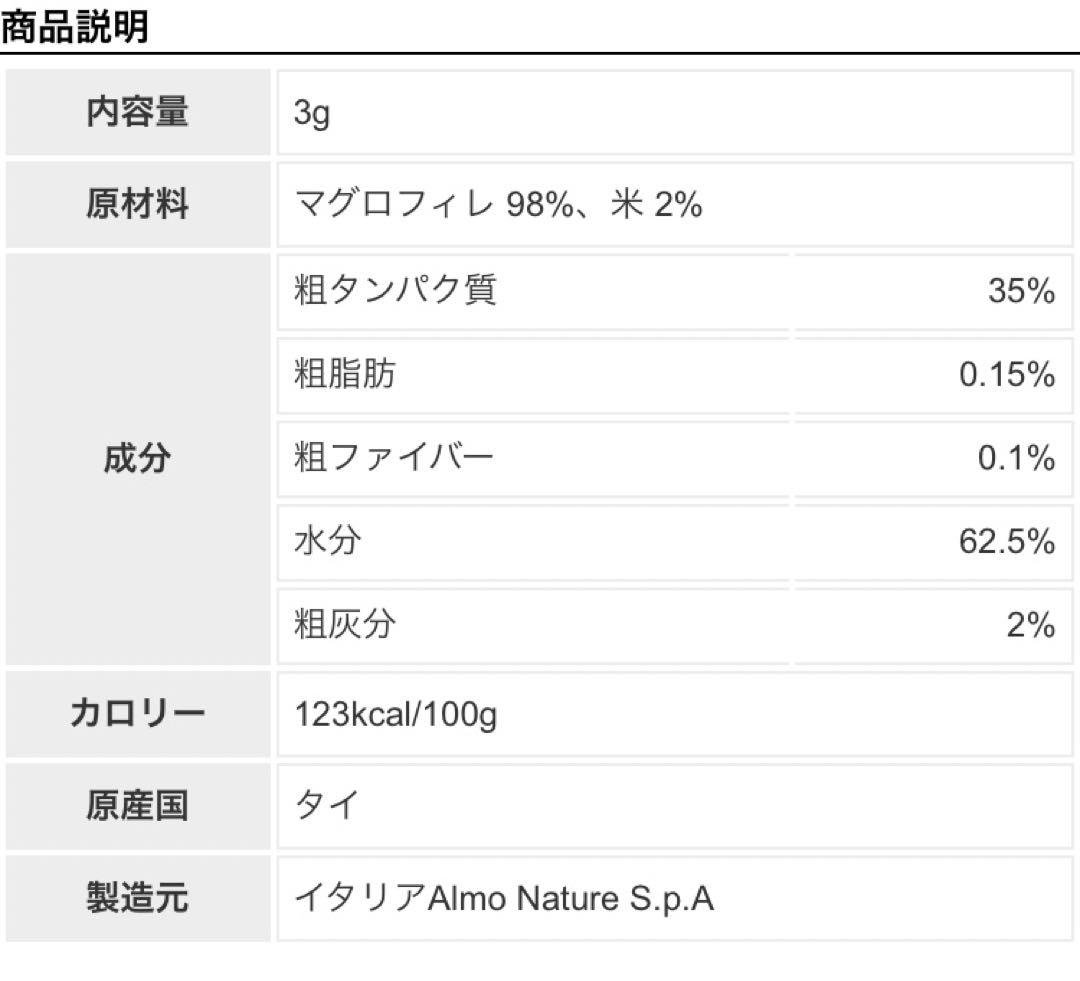Select the 粗ファイバー row label
This screenshot has height=981, width=1080.
[x=393, y=457]
